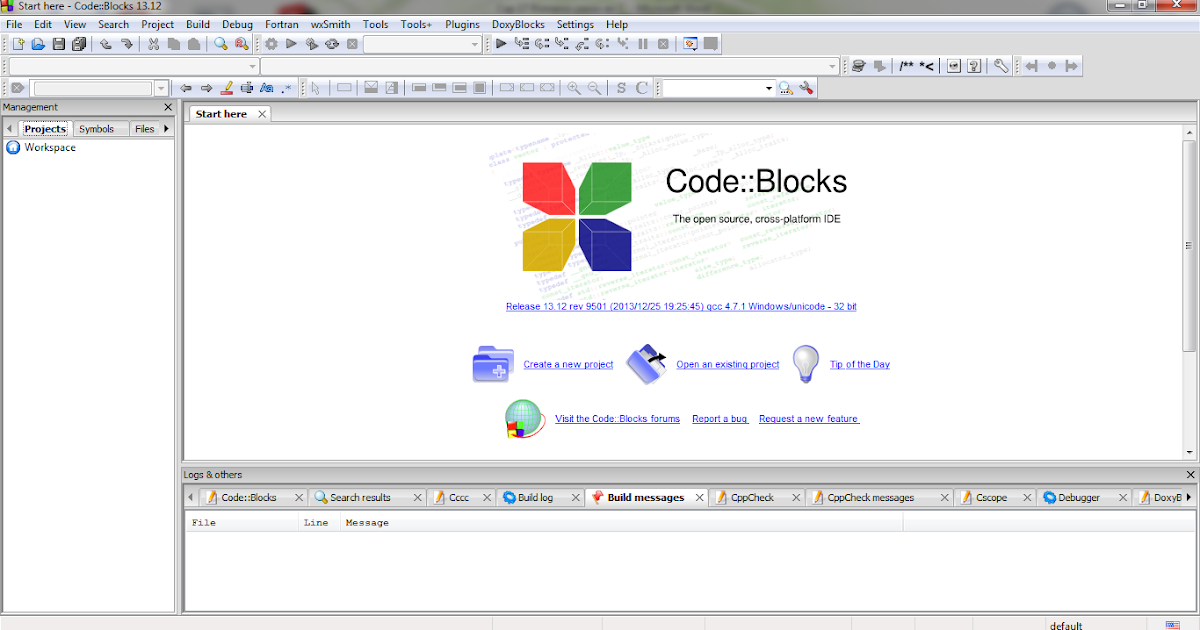This screenshot has height=630, width=1200.
Task: Toggle the debugging windows display
Action: [x=687, y=43]
